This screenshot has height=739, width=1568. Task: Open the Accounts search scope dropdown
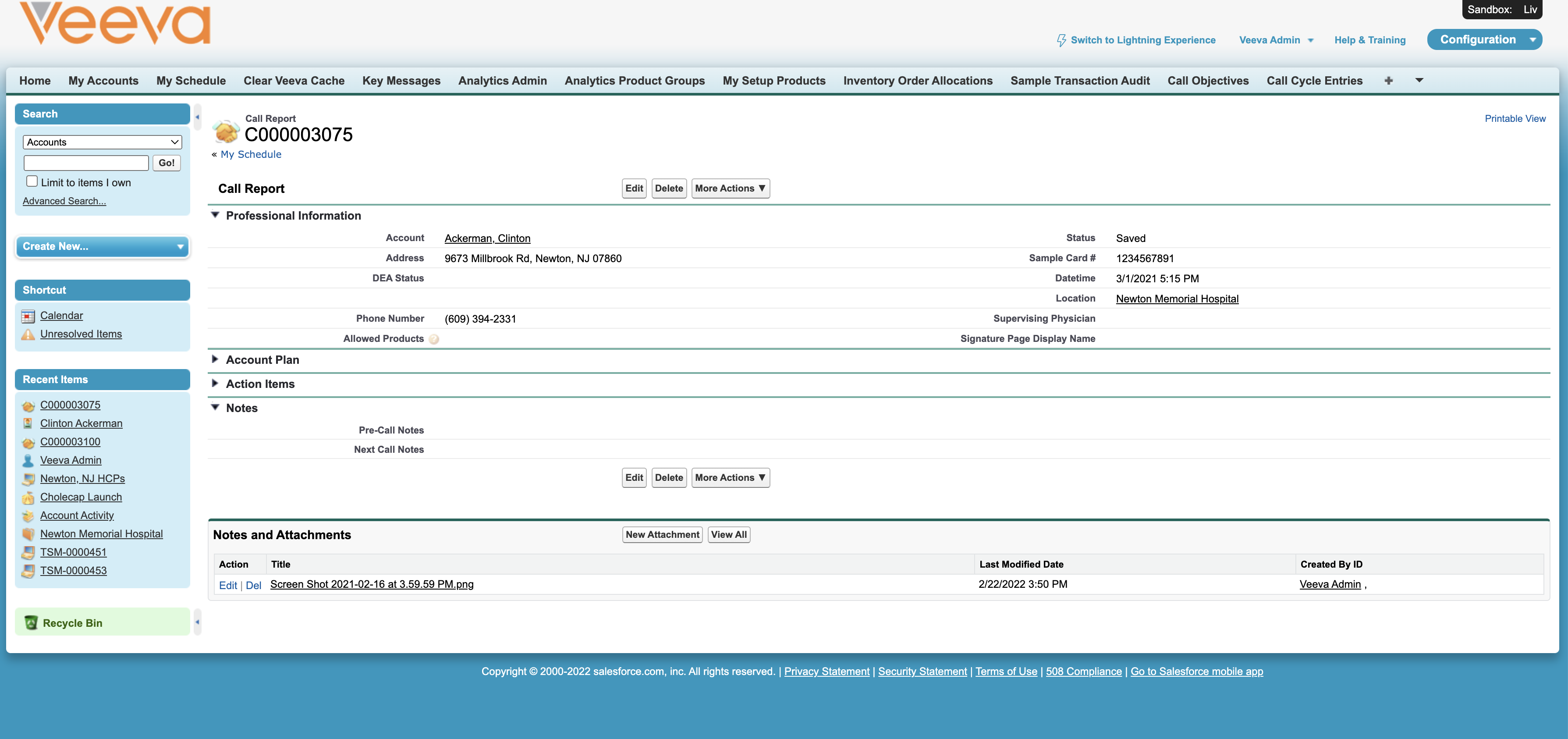(102, 142)
